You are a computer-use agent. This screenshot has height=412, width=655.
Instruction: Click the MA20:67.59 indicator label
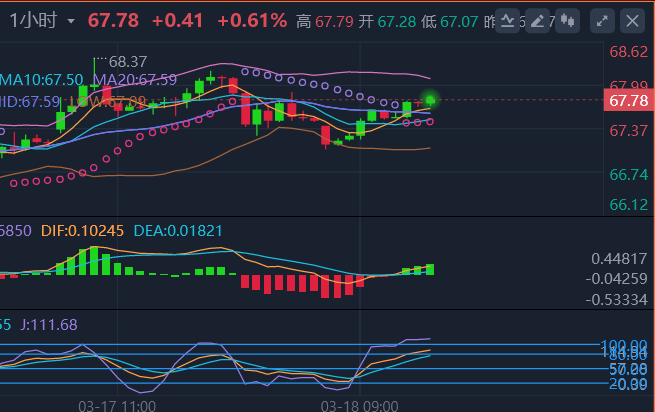click(134, 79)
